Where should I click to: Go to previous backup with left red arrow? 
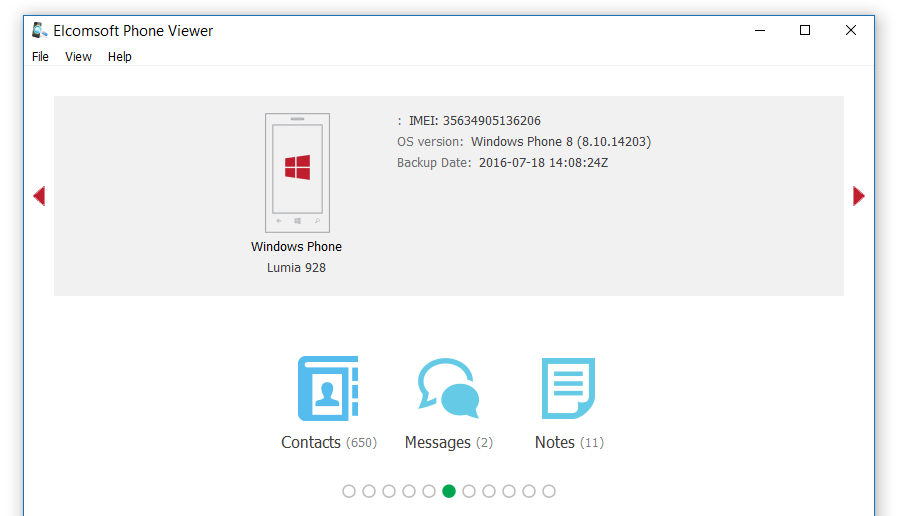point(39,196)
